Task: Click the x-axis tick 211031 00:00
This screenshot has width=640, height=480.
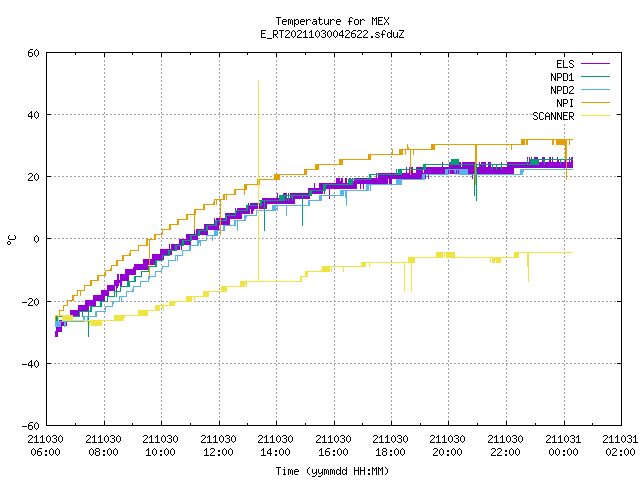Action: click(x=564, y=446)
